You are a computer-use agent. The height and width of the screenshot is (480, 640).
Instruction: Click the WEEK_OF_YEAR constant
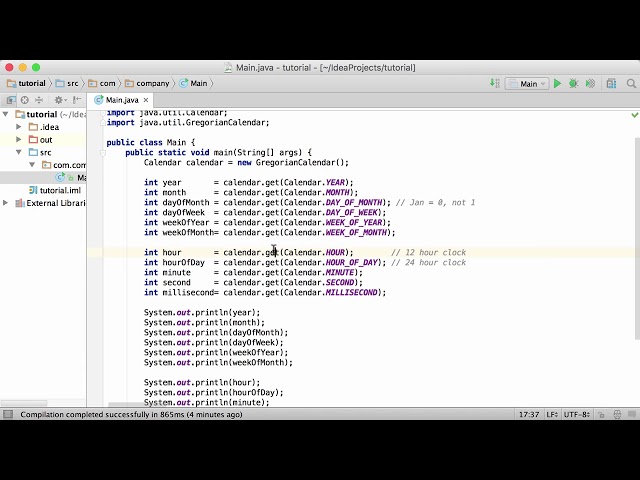tap(354, 222)
